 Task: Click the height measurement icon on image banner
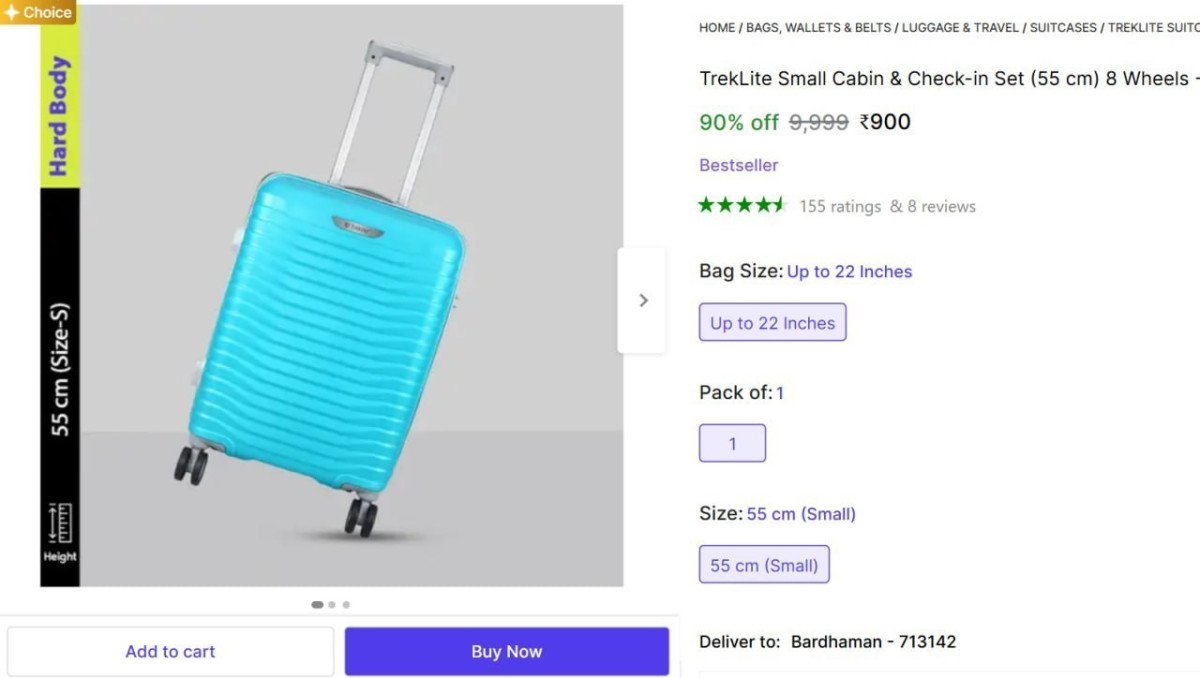[x=58, y=525]
